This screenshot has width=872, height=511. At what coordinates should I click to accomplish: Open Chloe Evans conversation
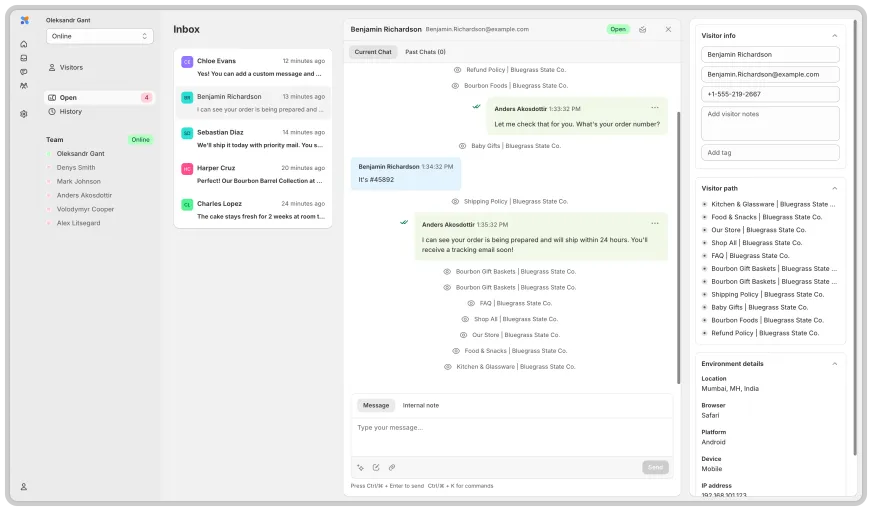(x=253, y=67)
